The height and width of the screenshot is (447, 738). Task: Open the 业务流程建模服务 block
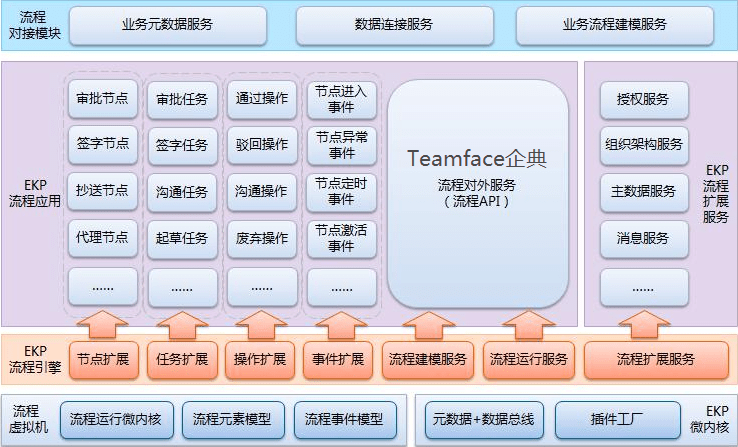pyautogui.click(x=613, y=25)
